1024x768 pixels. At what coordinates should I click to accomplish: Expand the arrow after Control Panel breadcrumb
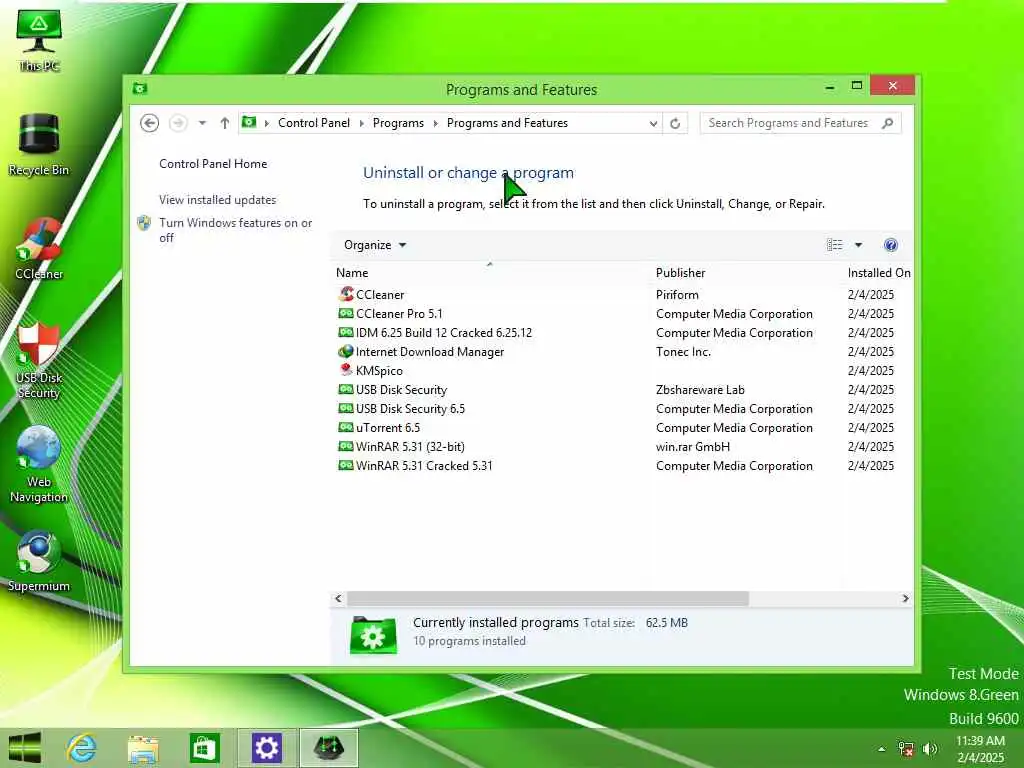point(361,123)
